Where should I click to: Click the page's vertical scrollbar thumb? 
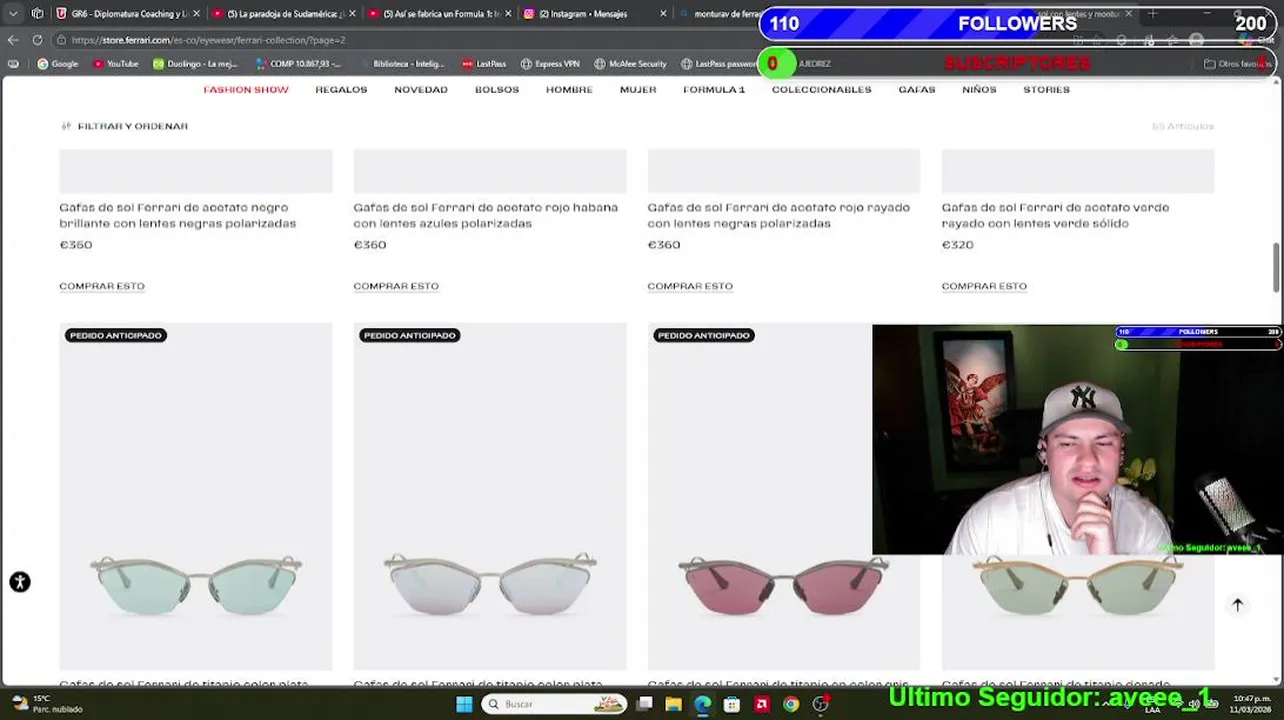tap(1276, 267)
